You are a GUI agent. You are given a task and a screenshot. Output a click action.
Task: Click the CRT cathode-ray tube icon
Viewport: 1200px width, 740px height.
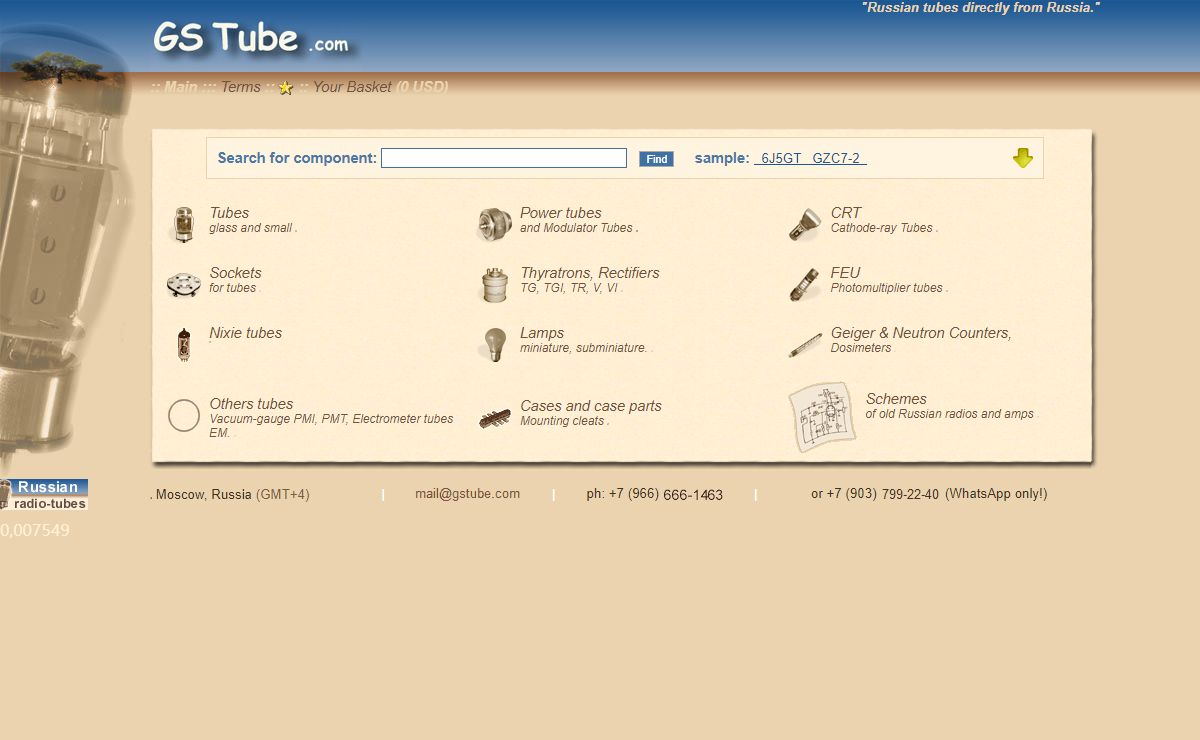point(804,225)
